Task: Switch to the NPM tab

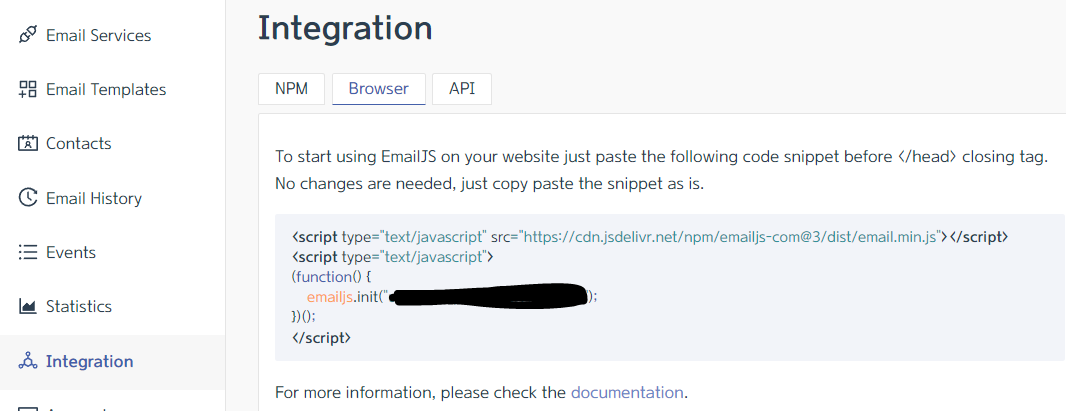Action: pyautogui.click(x=291, y=89)
